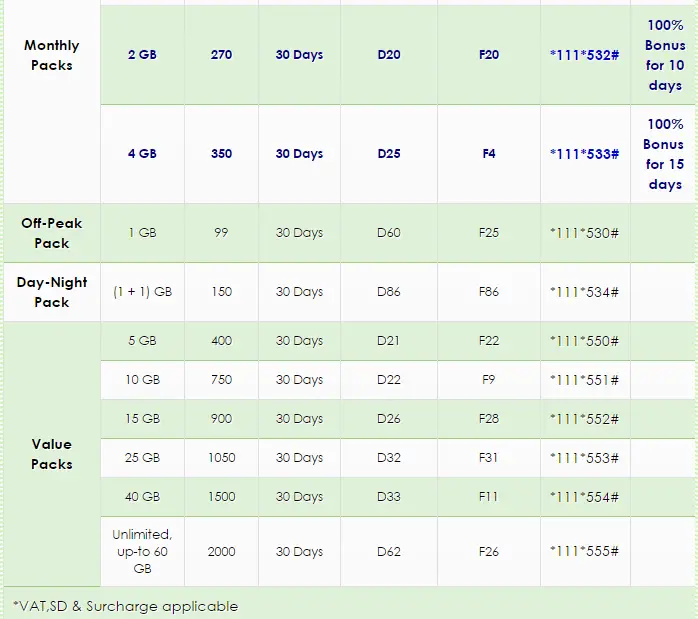Select the Day-Night Pack row header
698x619 pixels.
click(x=51, y=292)
